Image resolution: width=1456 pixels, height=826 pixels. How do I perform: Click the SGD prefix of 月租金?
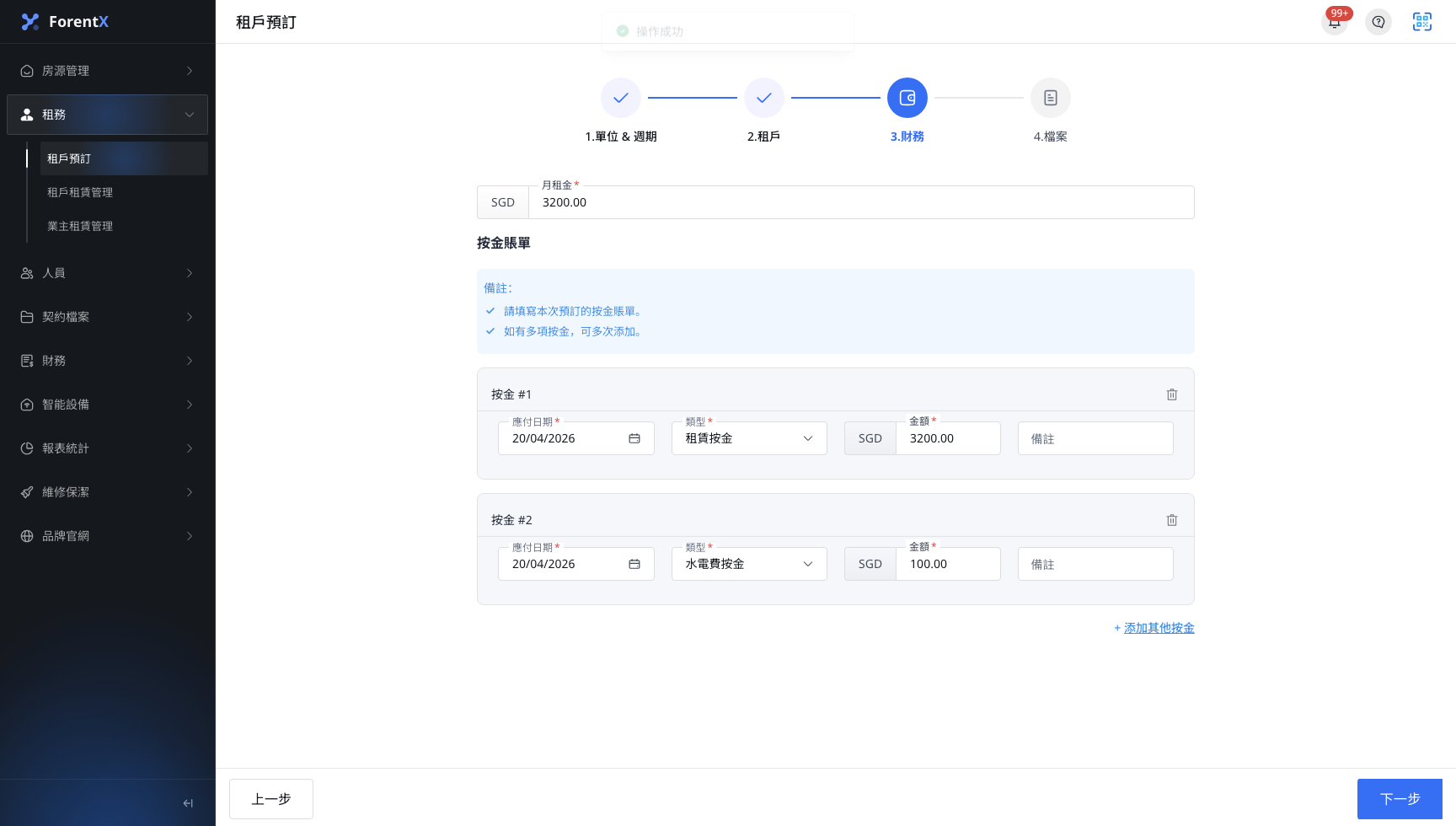pyautogui.click(x=503, y=202)
